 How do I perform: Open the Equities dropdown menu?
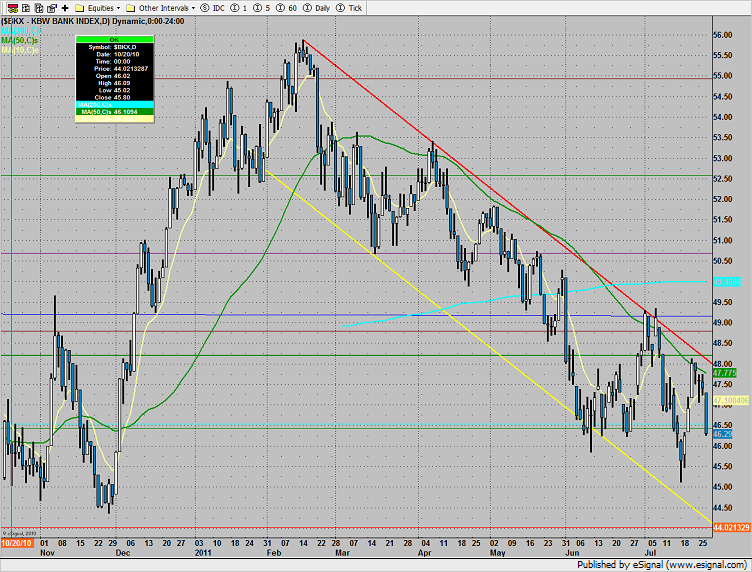click(x=98, y=8)
